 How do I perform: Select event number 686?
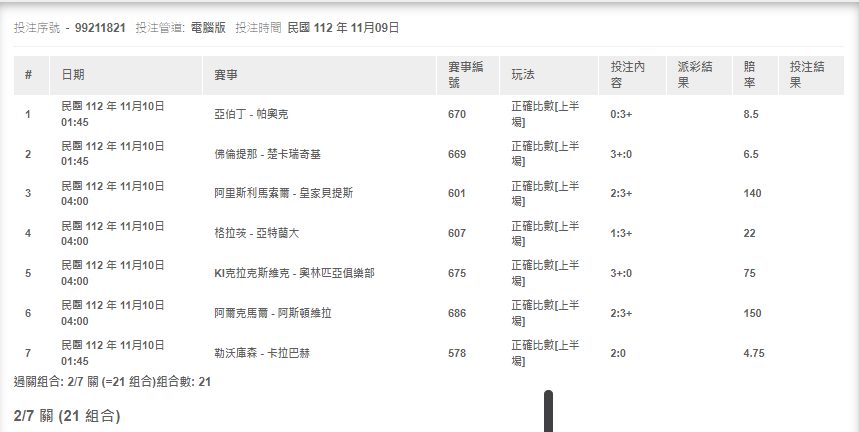pyautogui.click(x=457, y=313)
